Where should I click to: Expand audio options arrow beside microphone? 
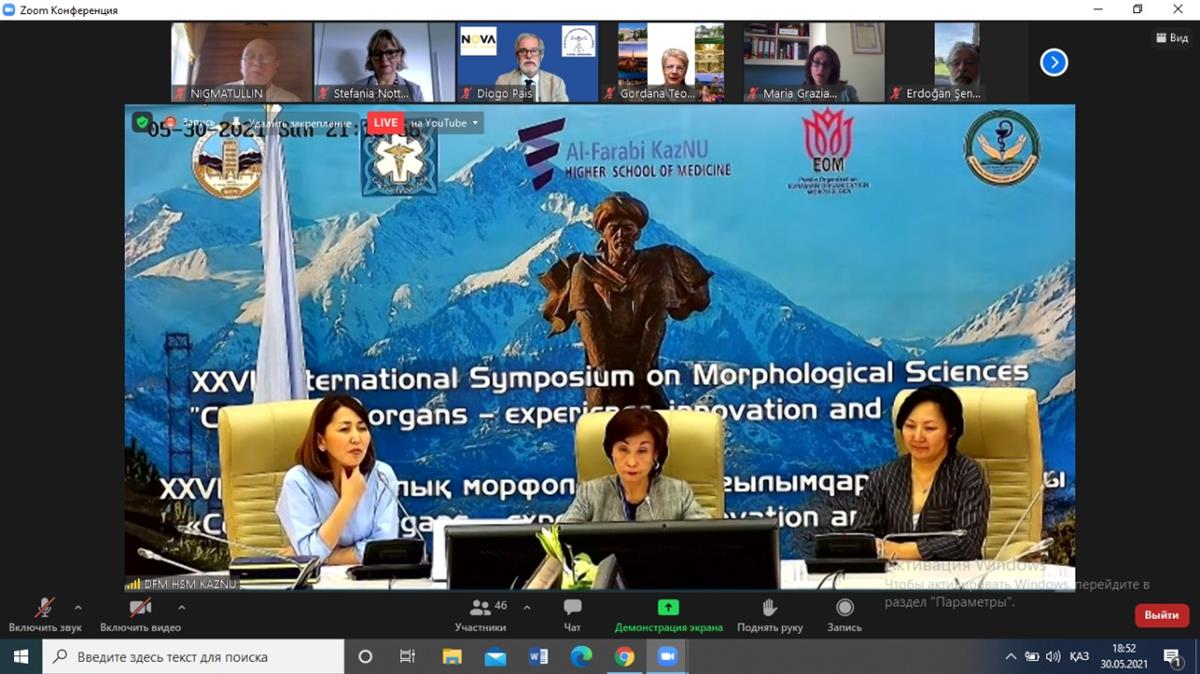click(x=78, y=607)
